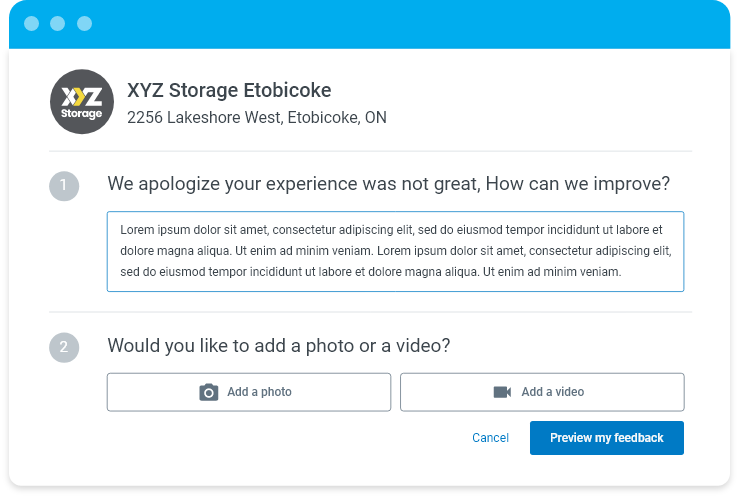Image resolution: width=739 pixels, height=498 pixels.
Task: Click the 'XYZ Storage Etobicoke' business name
Action: coord(229,90)
